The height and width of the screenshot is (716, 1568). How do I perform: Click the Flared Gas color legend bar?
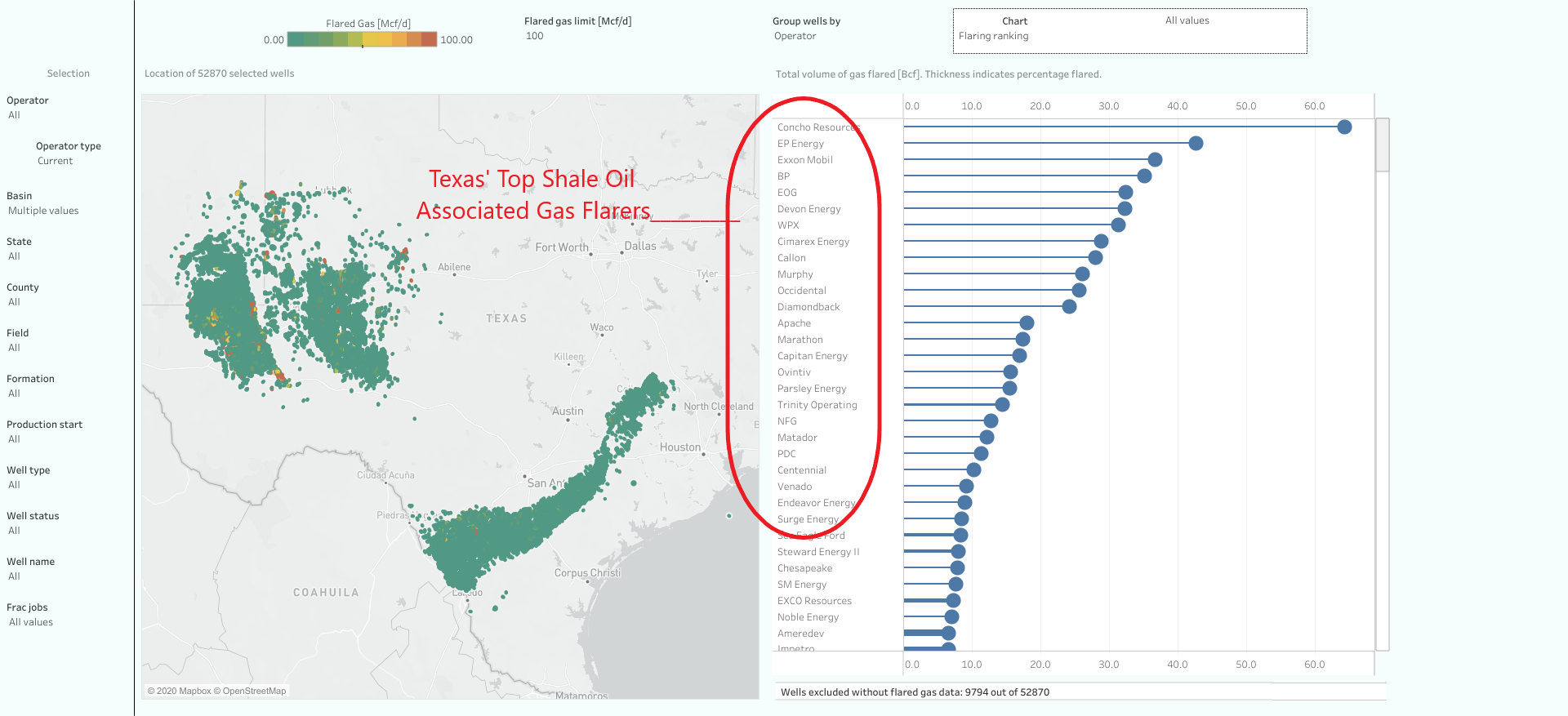coord(363,39)
